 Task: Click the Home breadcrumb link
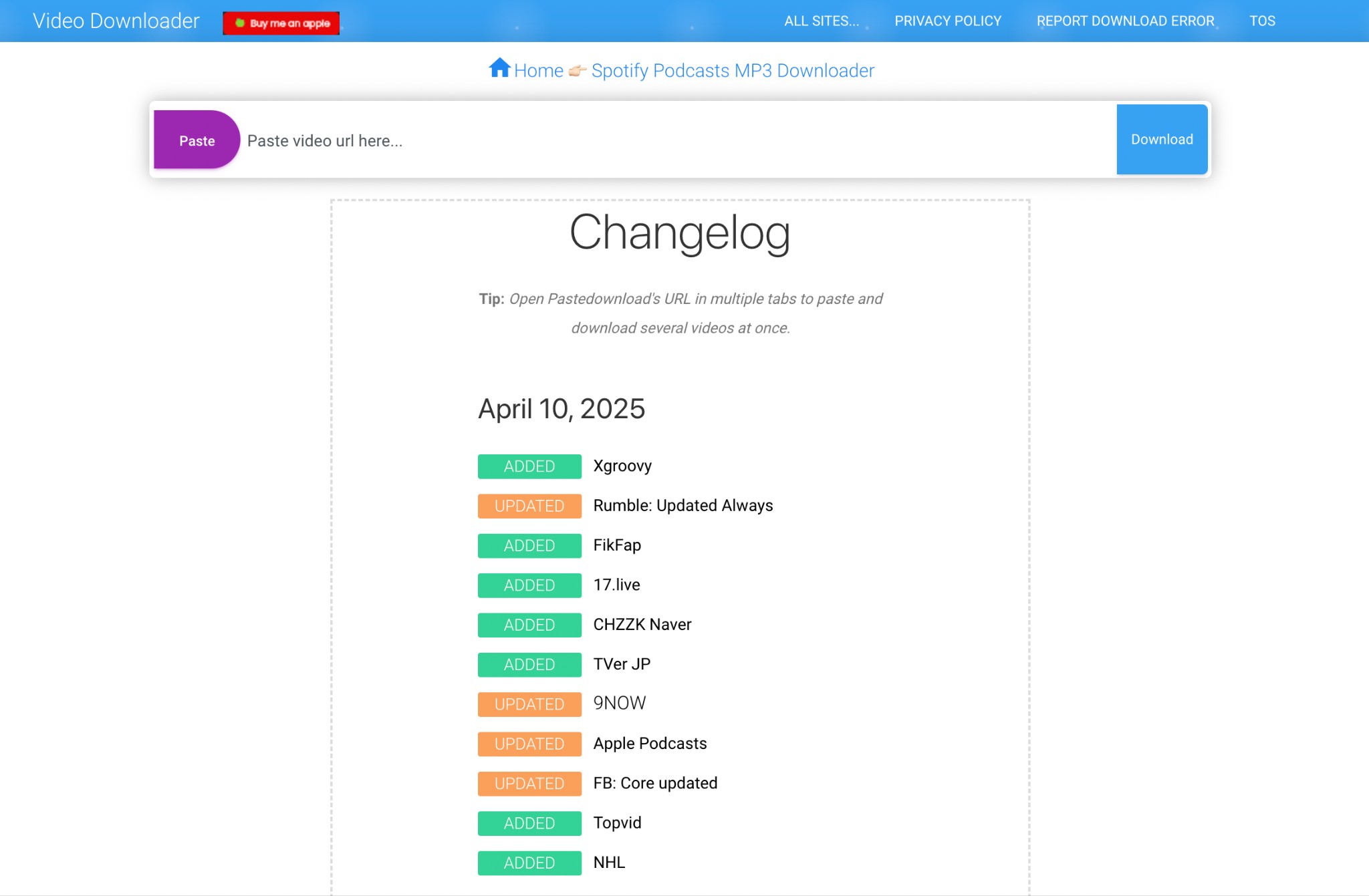pyautogui.click(x=539, y=70)
